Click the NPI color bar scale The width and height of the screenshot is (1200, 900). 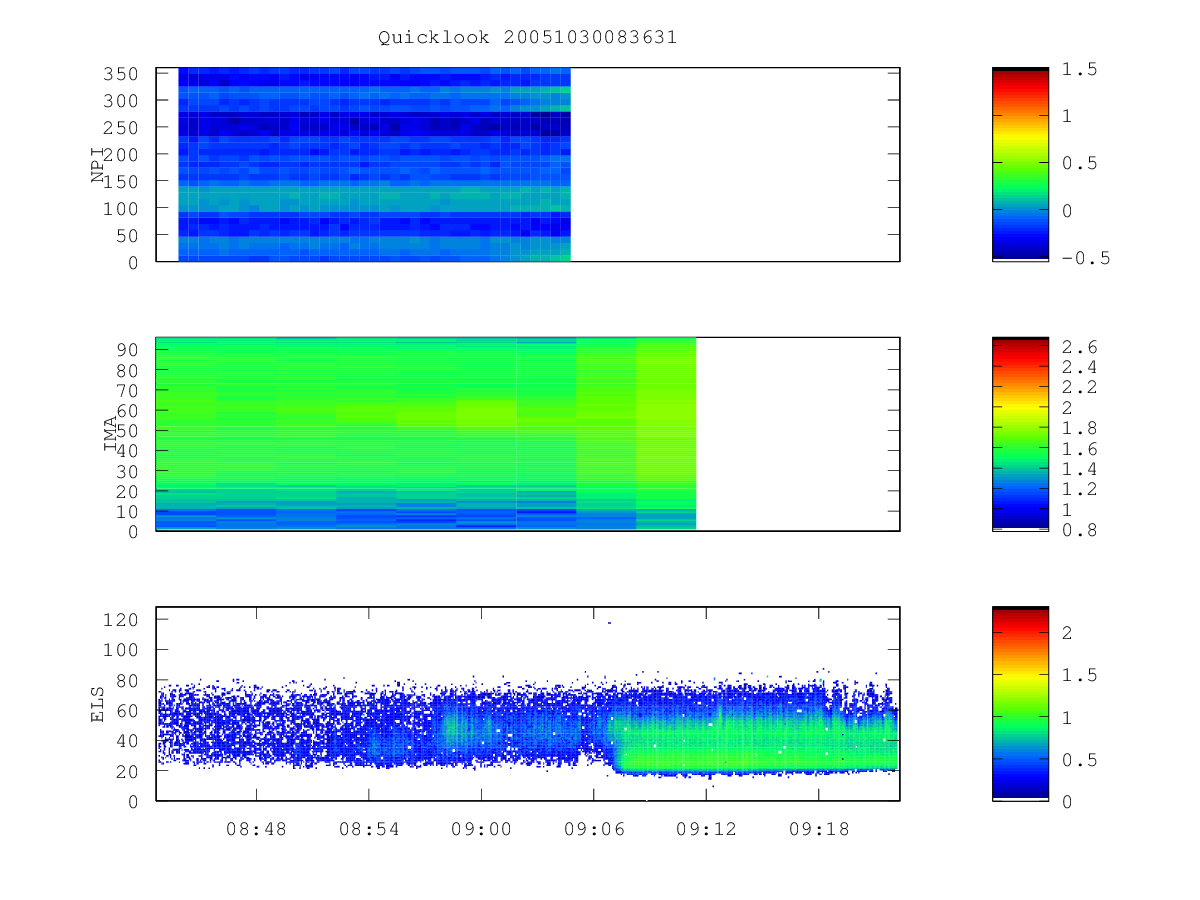1020,165
